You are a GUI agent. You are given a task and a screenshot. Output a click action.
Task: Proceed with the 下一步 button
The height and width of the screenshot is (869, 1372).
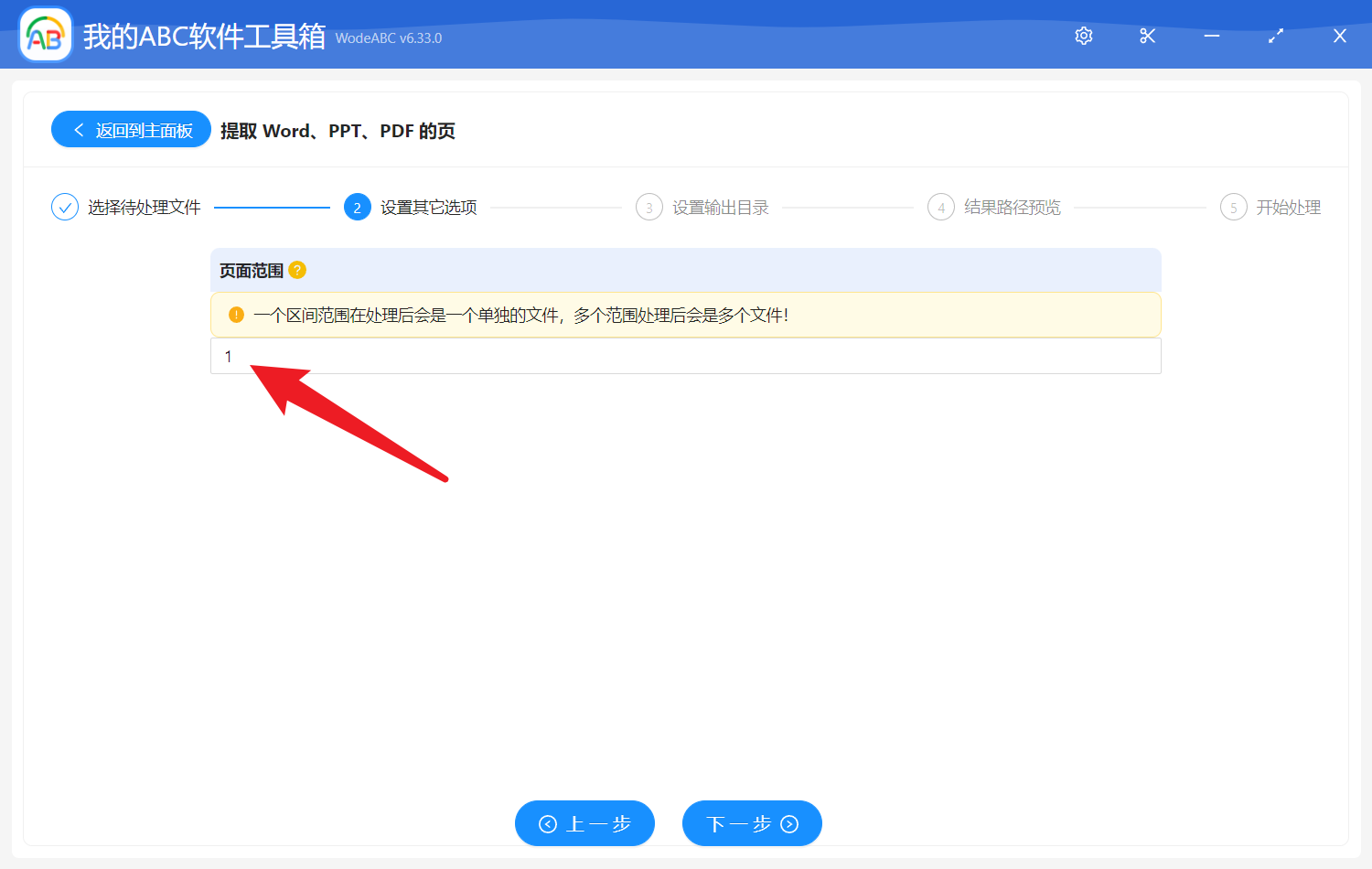coord(752,823)
